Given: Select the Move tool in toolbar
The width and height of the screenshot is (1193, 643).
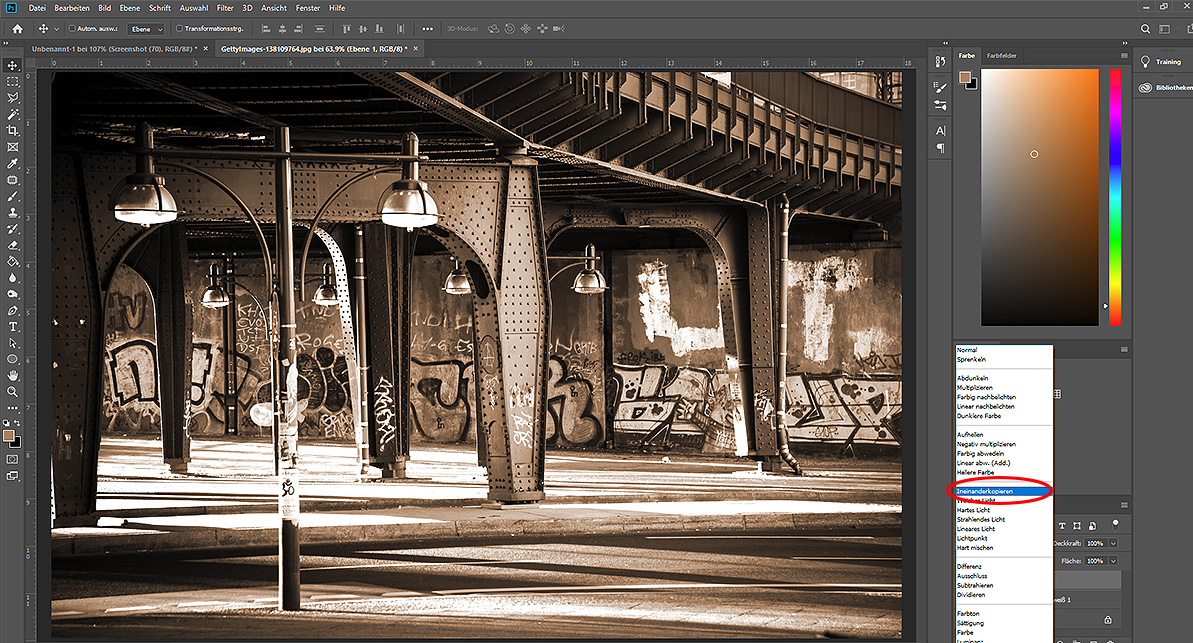Looking at the screenshot, I should pyautogui.click(x=13, y=65).
